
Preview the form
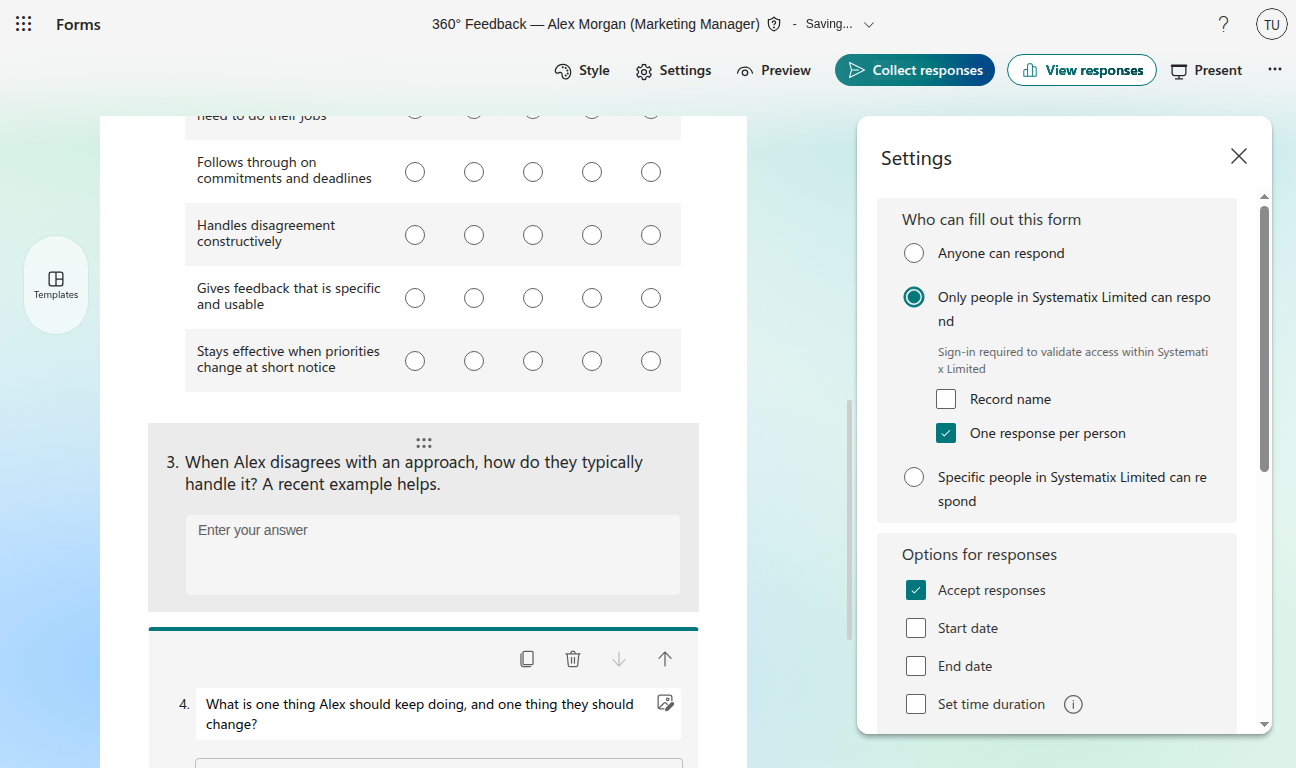(x=773, y=71)
